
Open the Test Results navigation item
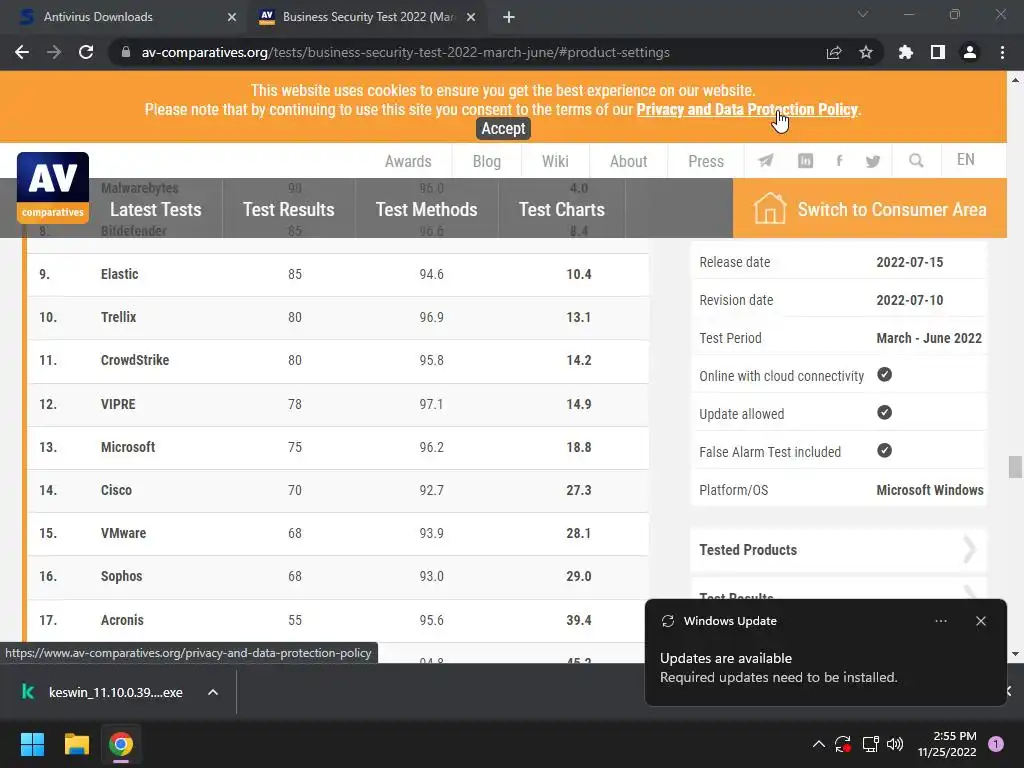(289, 210)
